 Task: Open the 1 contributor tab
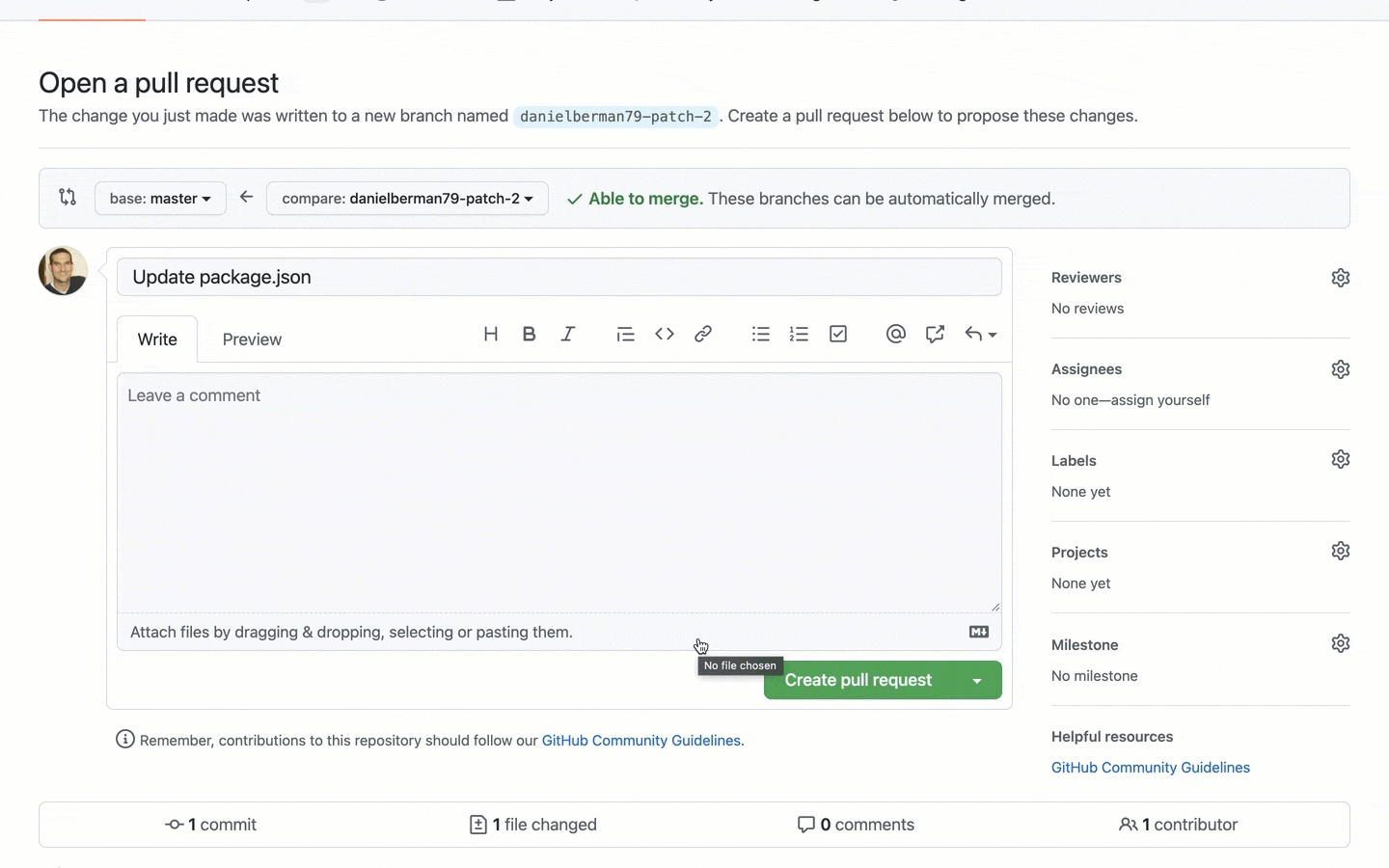1178,825
